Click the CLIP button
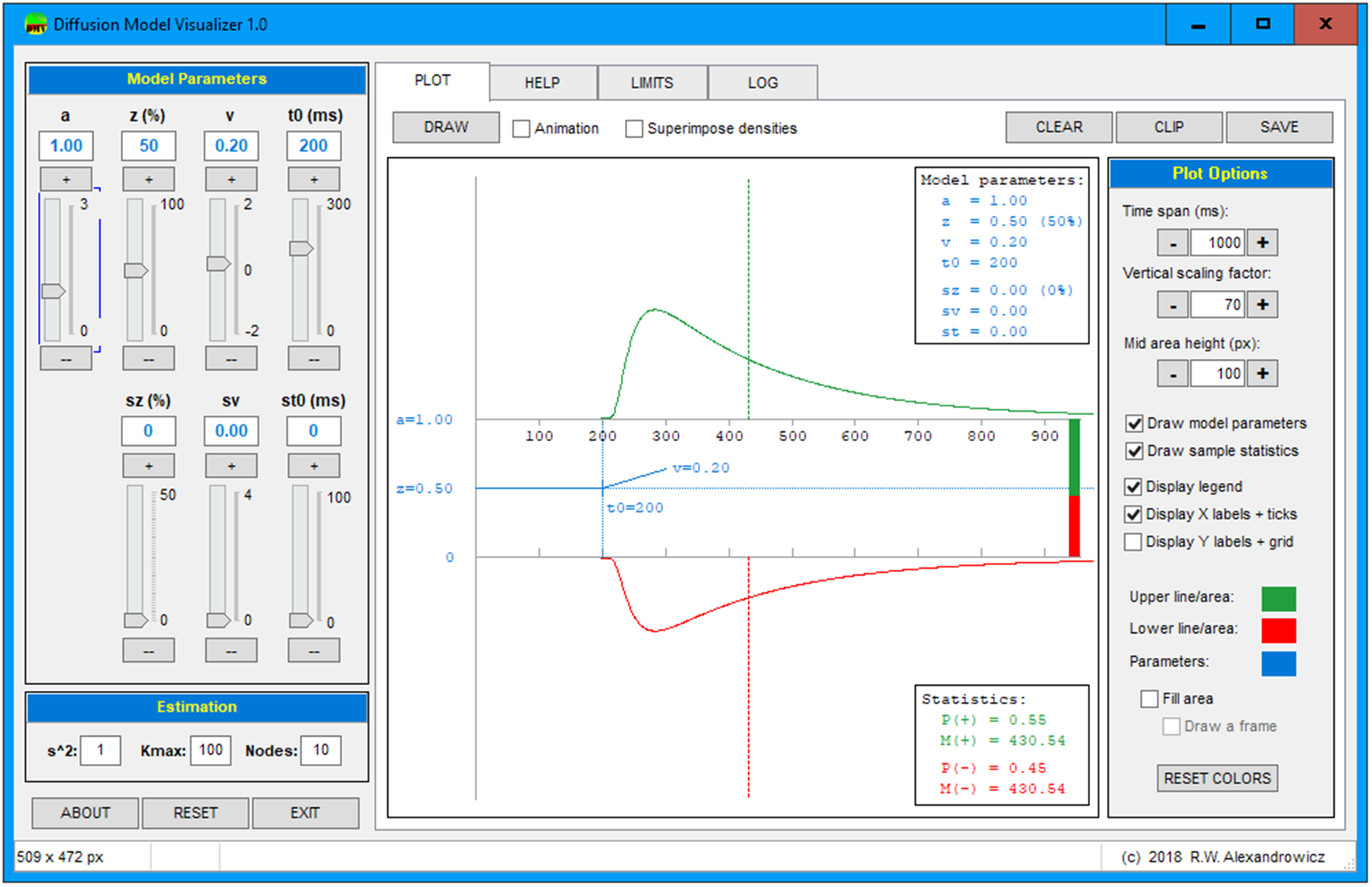Screen dimensions: 1372x887 1169,127
